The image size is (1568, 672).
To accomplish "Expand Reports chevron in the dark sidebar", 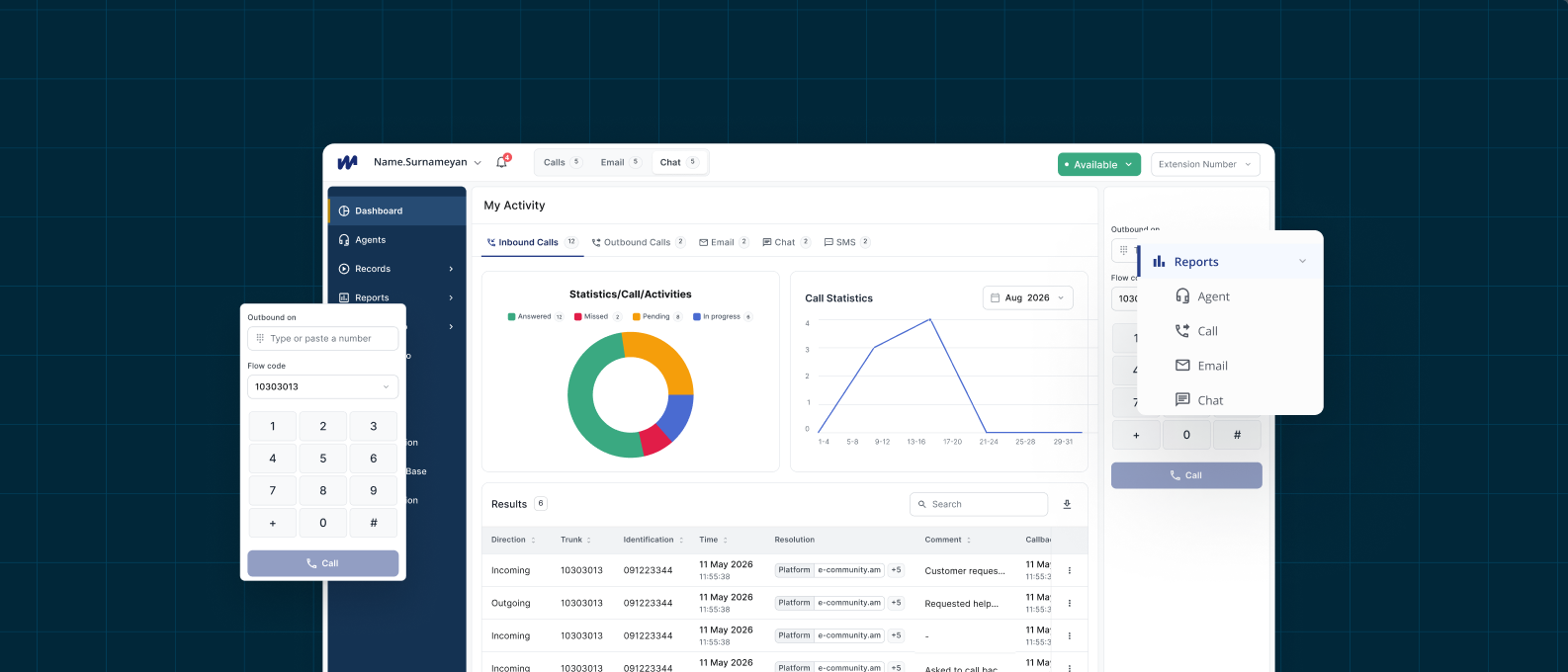I will (x=451, y=297).
